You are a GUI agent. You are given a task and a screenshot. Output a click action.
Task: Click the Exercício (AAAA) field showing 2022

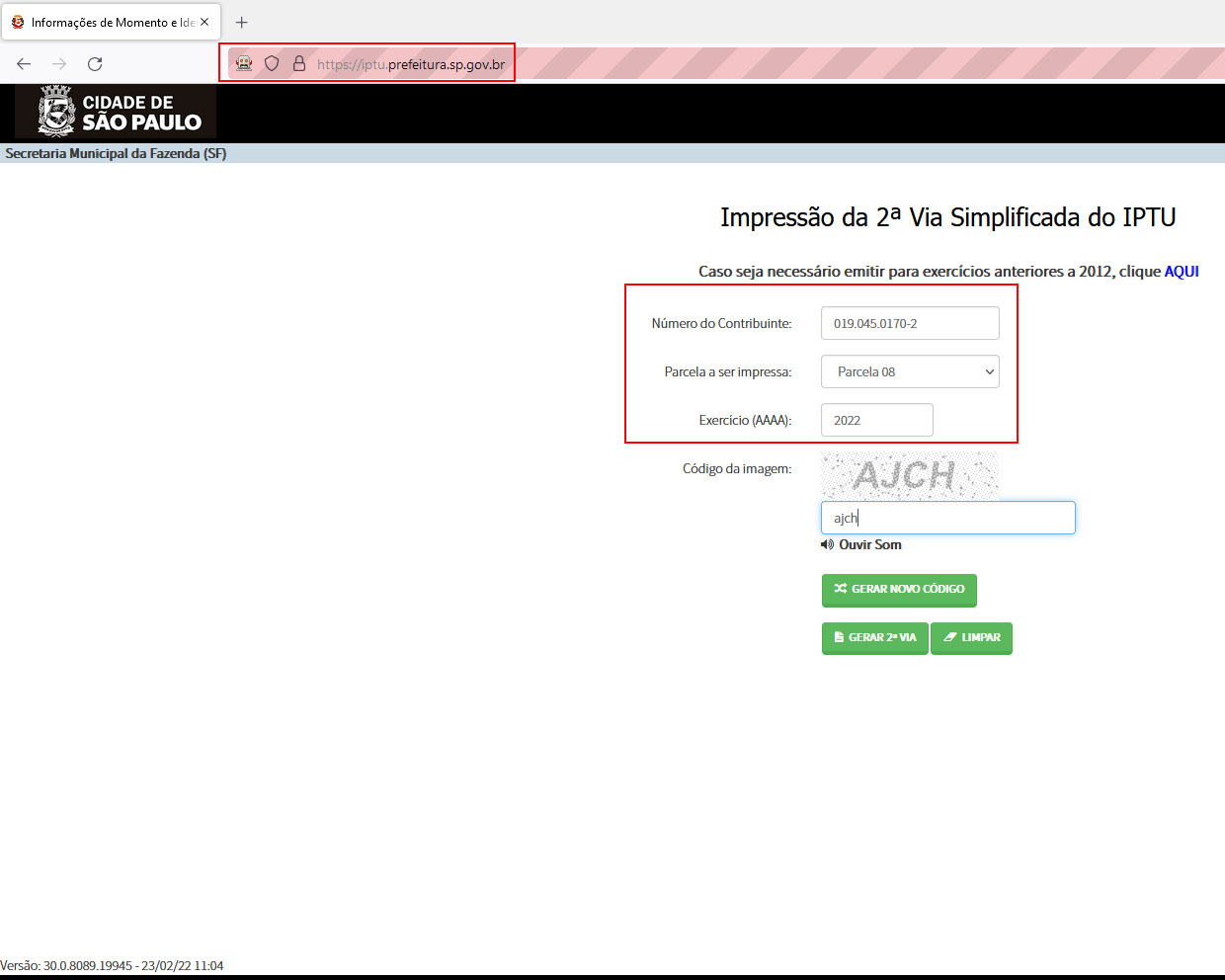click(x=877, y=420)
